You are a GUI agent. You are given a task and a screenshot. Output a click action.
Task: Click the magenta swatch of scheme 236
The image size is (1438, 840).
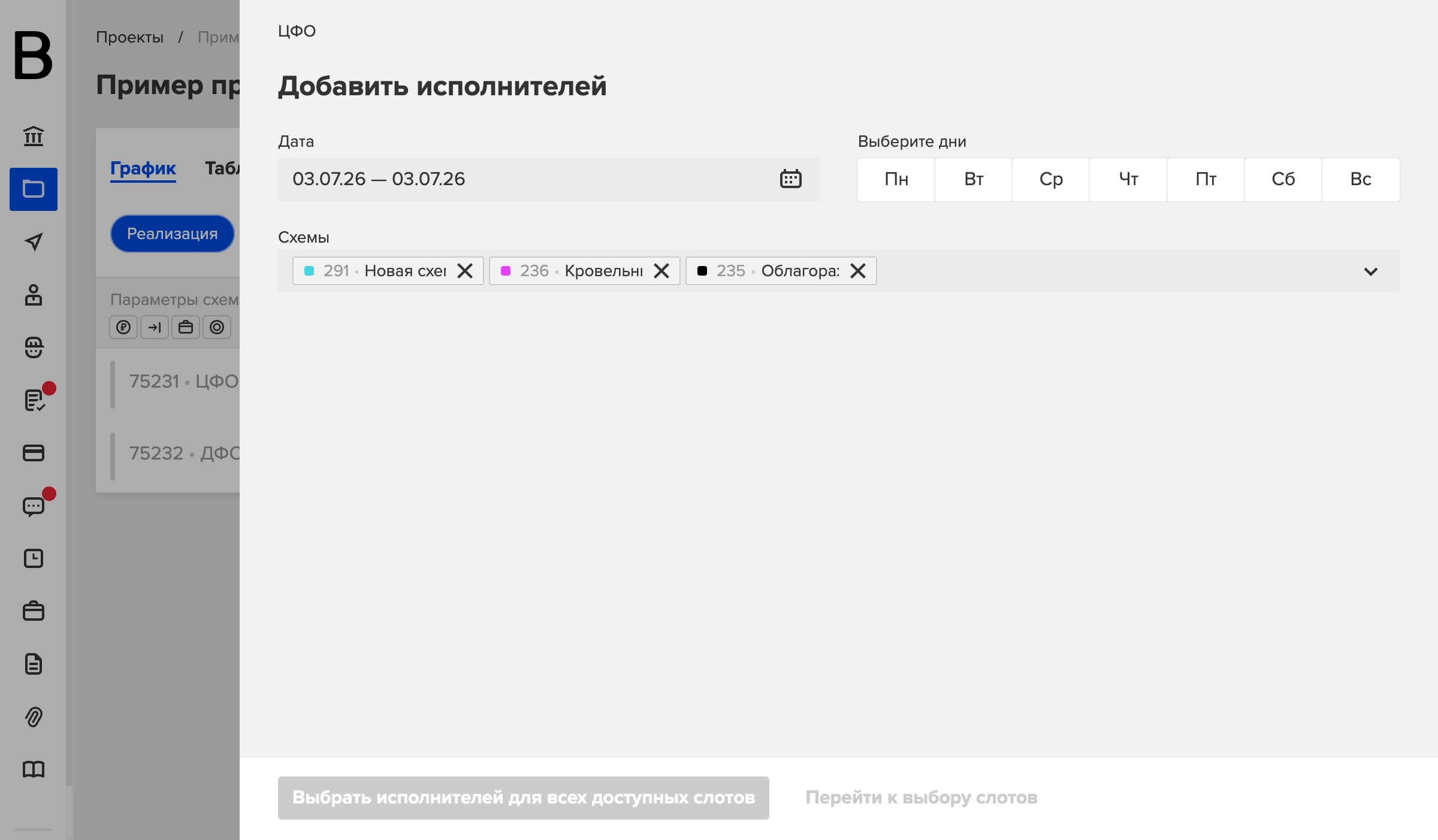[506, 271]
